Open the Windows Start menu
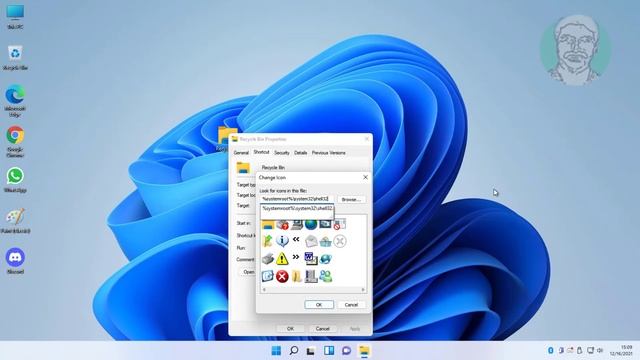This screenshot has height=360, width=640. [x=276, y=351]
